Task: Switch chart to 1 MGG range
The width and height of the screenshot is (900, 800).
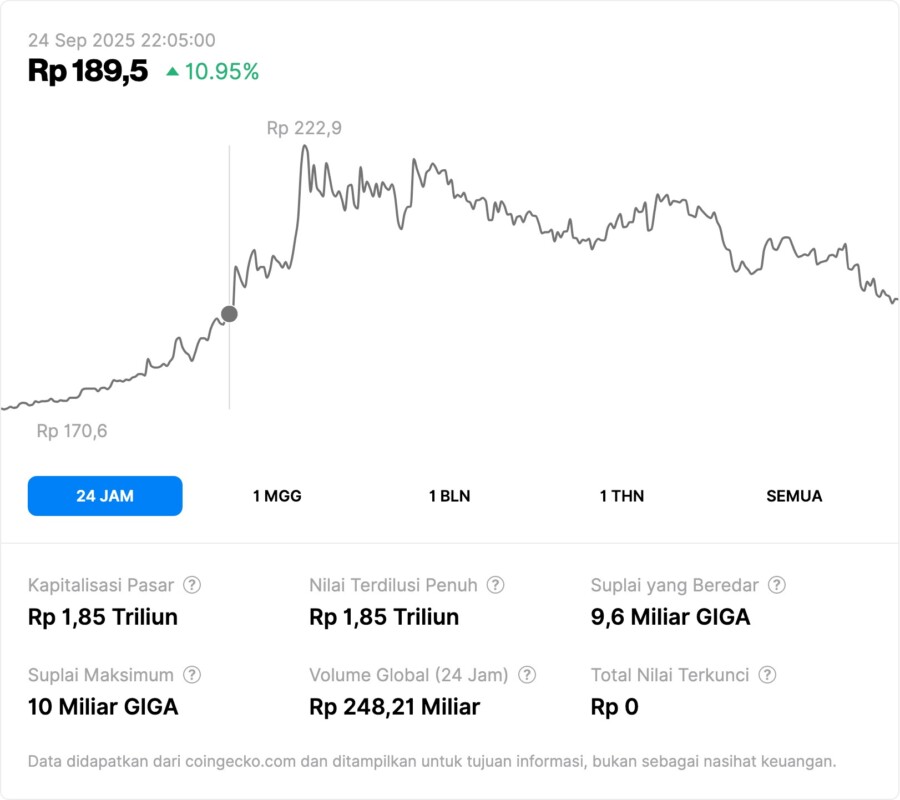Action: (277, 496)
